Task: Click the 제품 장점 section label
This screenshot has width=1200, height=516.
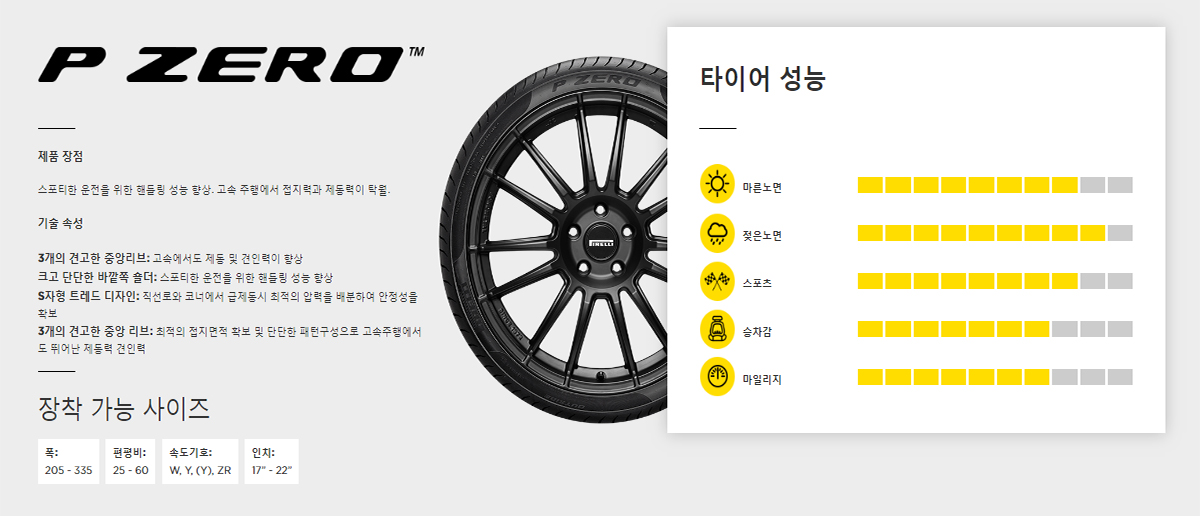Action: [60, 157]
